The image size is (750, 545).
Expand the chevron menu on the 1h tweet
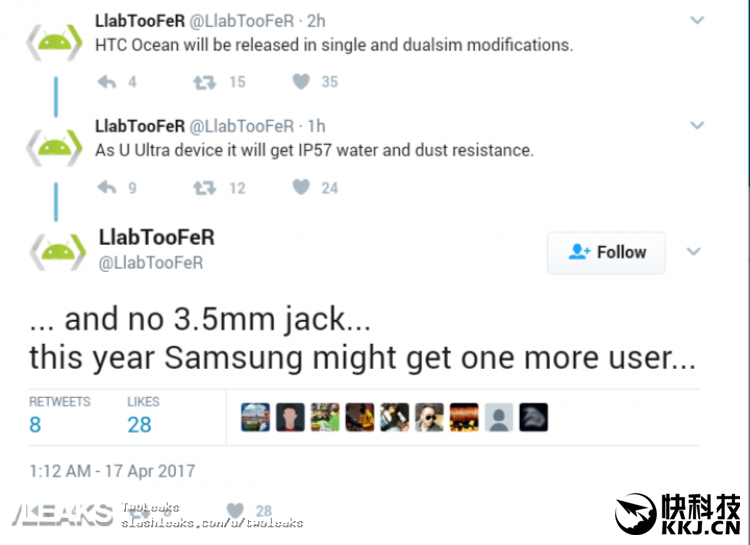697,125
